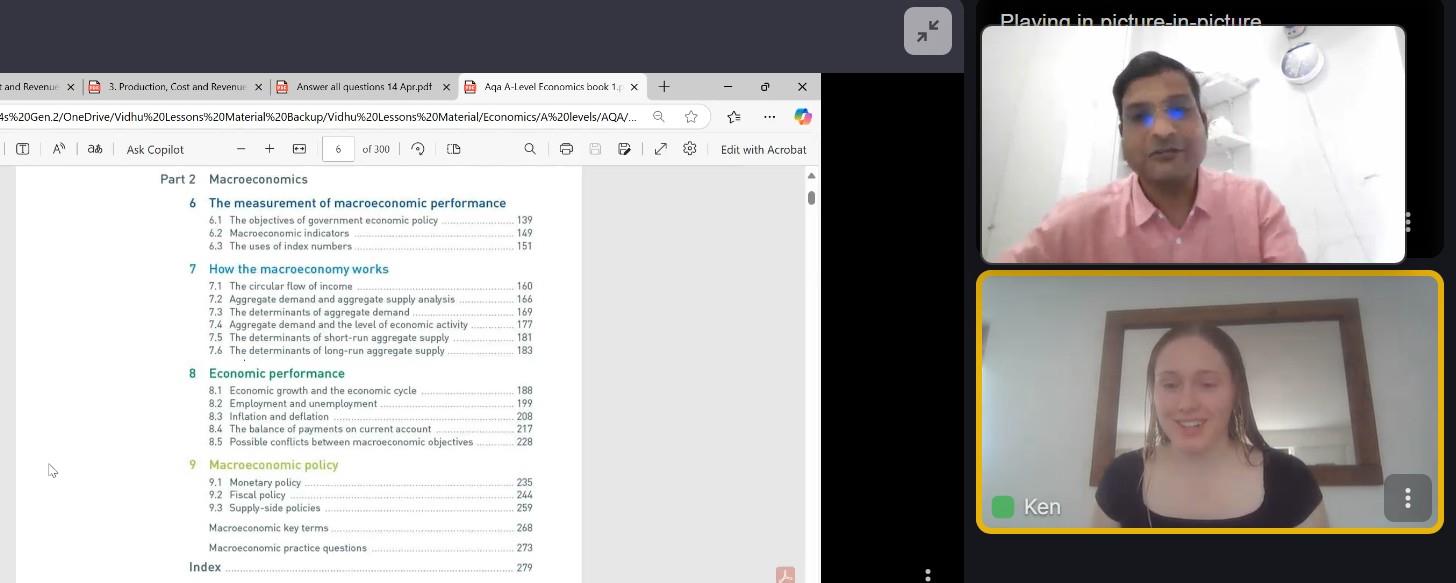Click the Save as icon
Screen dimensions: 1456x583
coord(624,149)
